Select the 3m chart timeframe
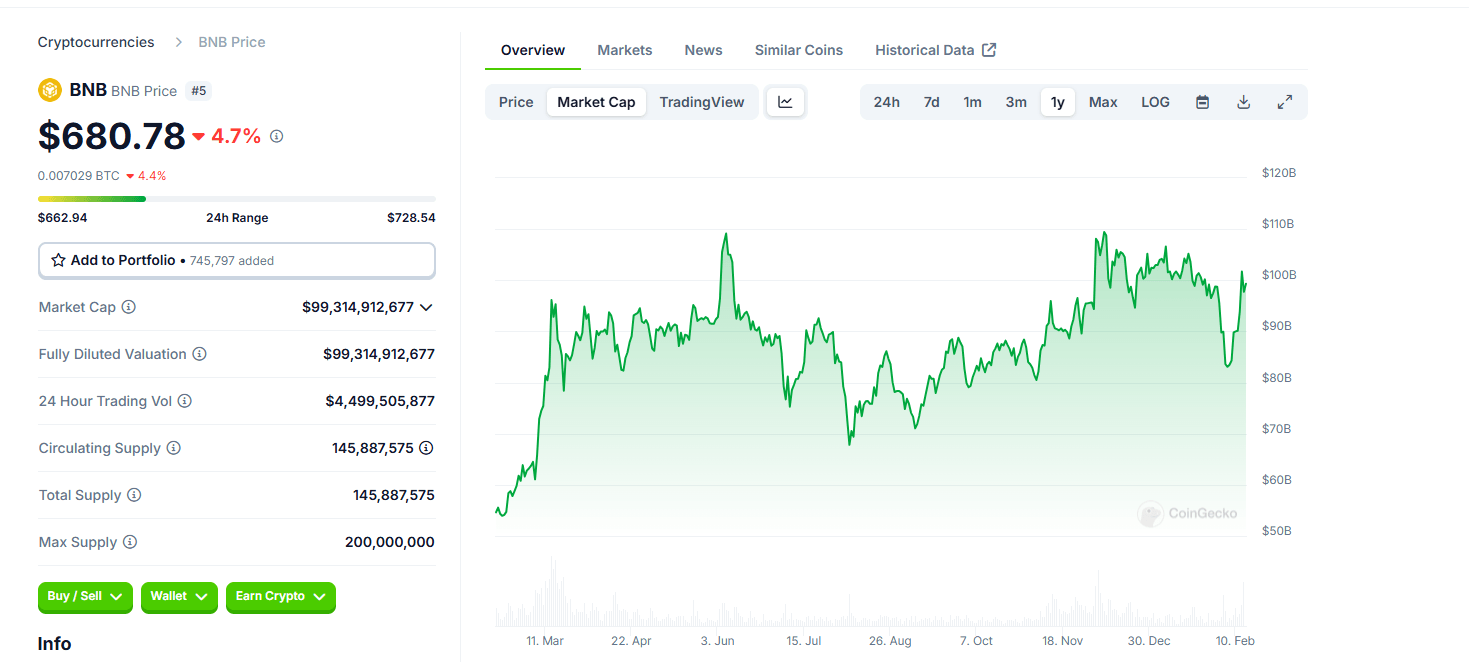This screenshot has height=662, width=1469. point(1015,101)
